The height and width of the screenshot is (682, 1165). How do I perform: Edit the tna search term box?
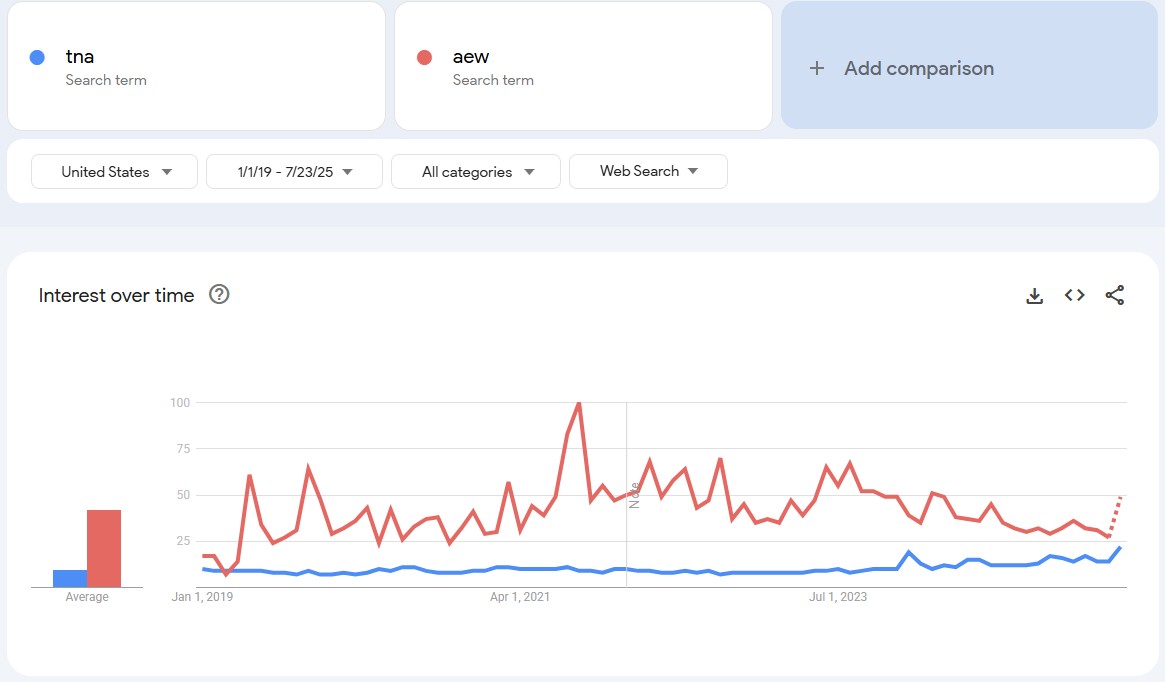pyautogui.click(x=196, y=66)
